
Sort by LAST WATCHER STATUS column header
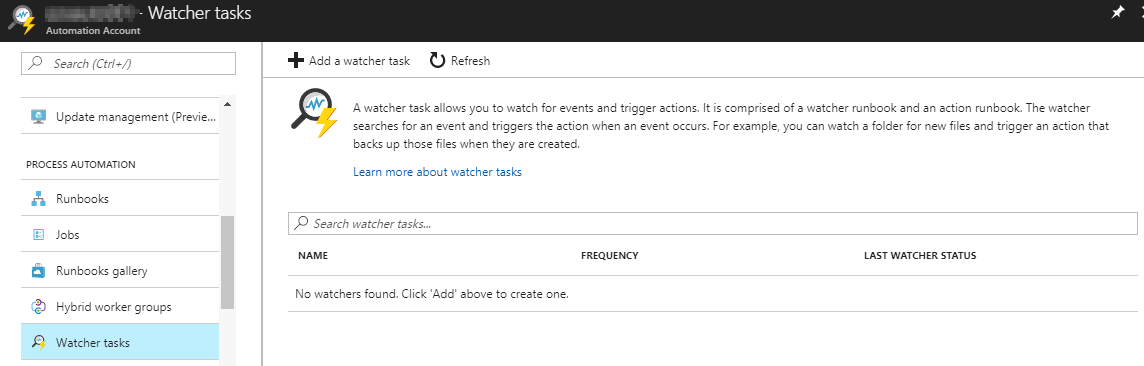pyautogui.click(x=920, y=256)
